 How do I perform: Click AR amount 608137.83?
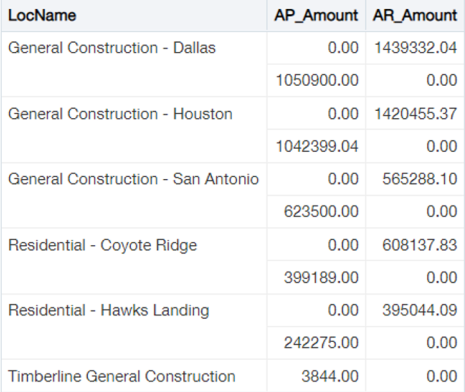[x=419, y=245]
